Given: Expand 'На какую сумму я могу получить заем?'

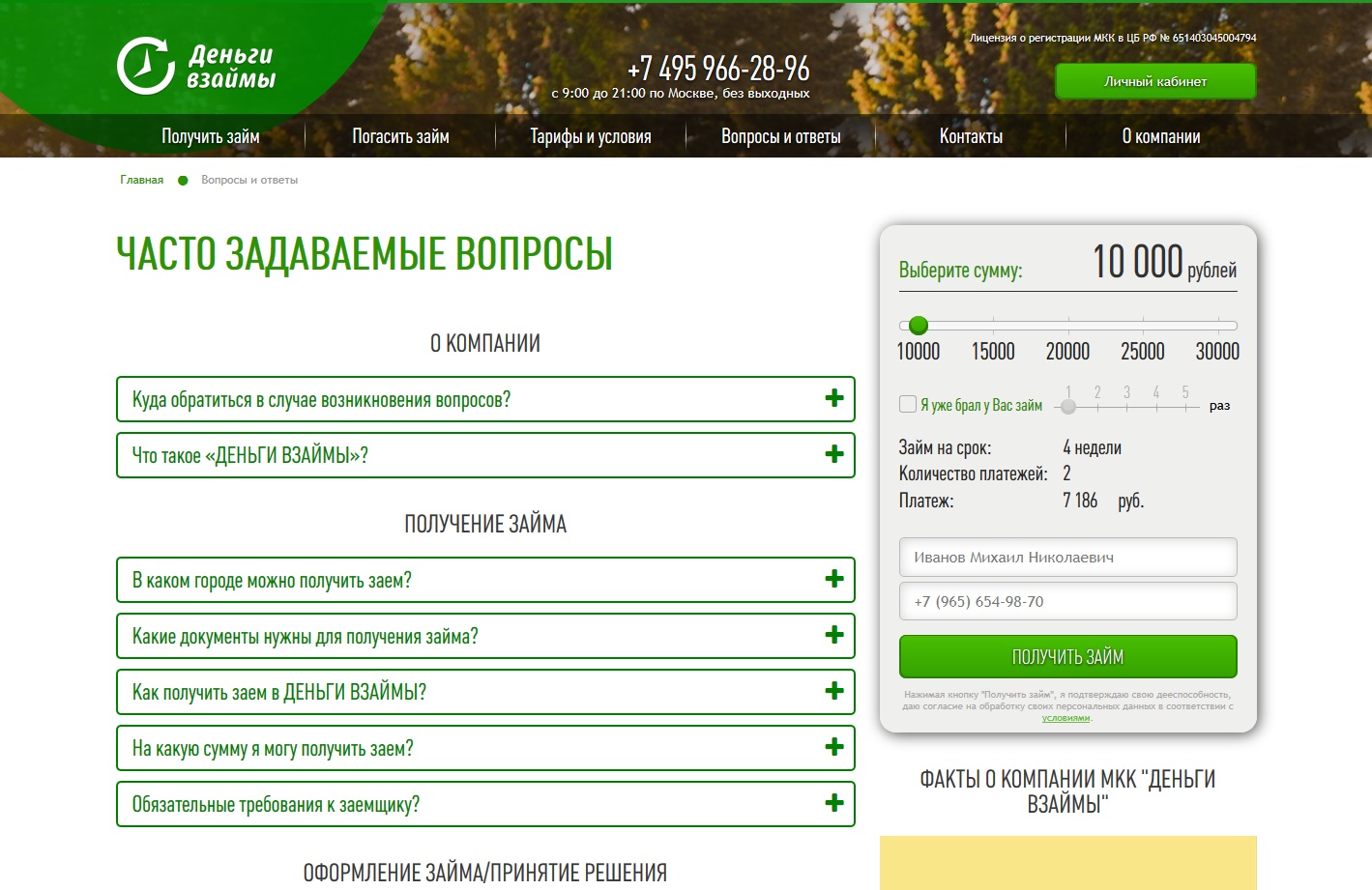Looking at the screenshot, I should (485, 748).
